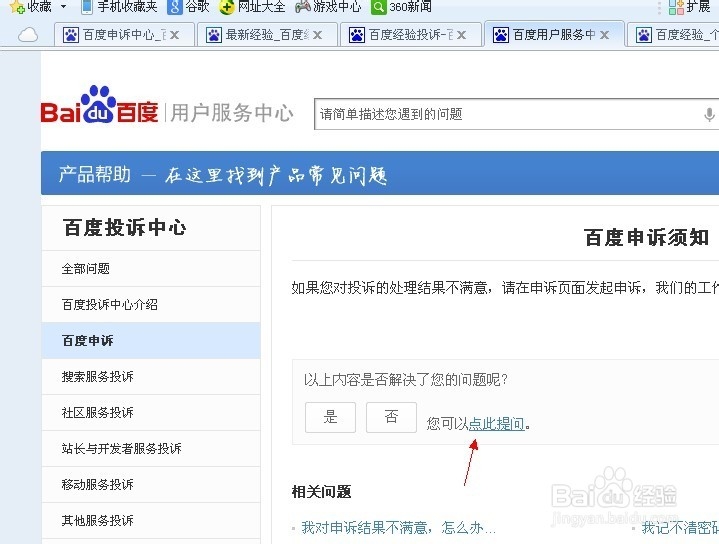Open the 谷歌 bookmark
The width and height of the screenshot is (719, 544).
[x=188, y=6]
